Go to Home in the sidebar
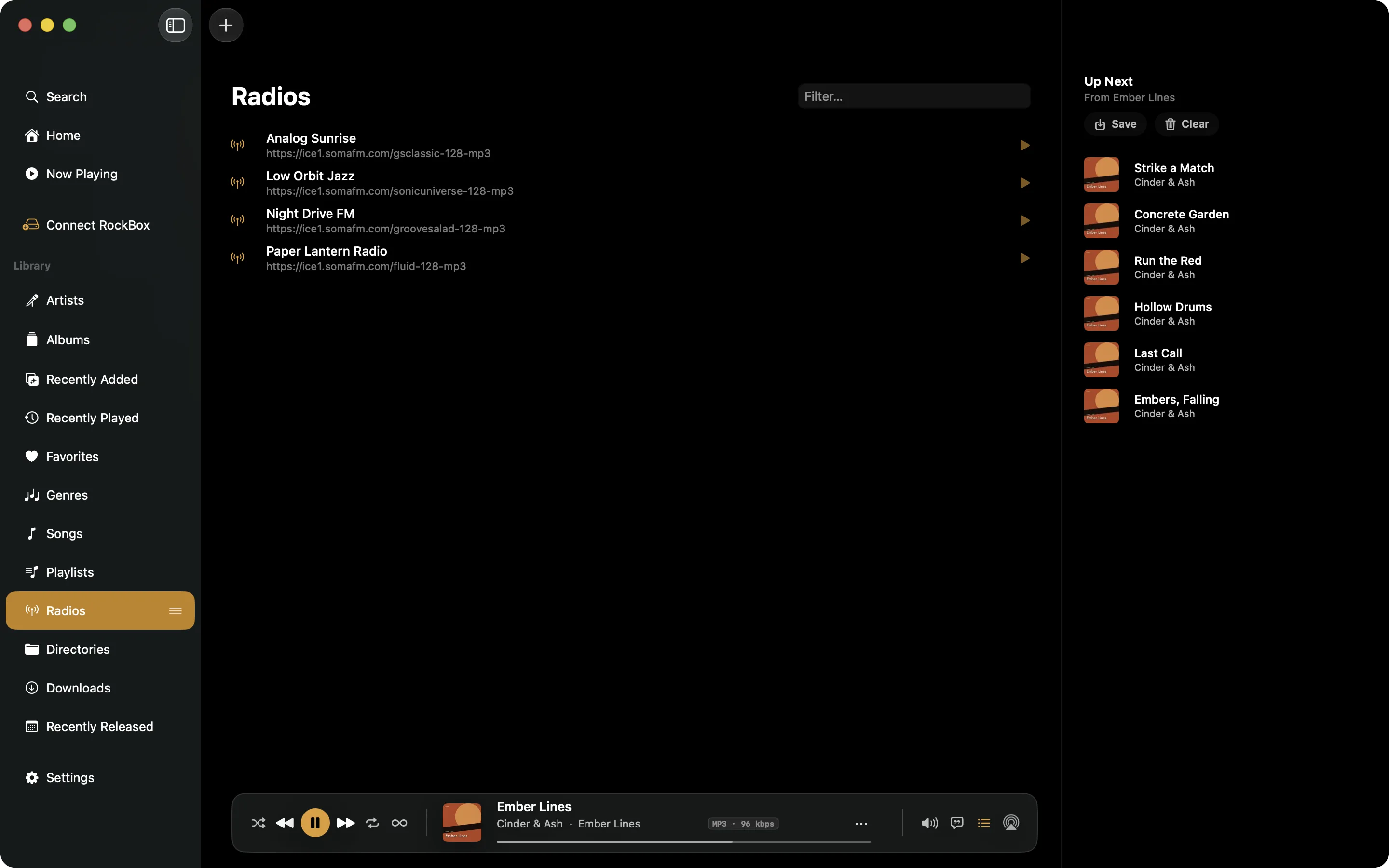Screen dimensions: 1389x868 (x=100, y=135)
